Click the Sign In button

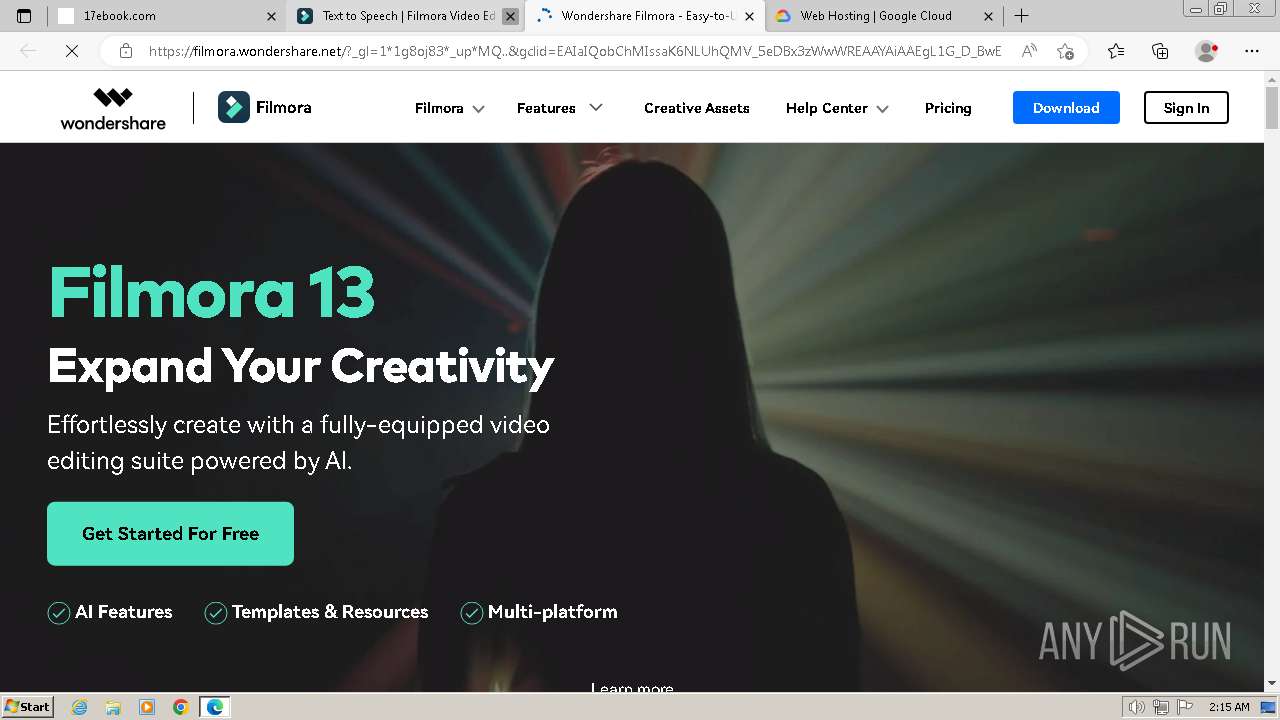pos(1186,108)
